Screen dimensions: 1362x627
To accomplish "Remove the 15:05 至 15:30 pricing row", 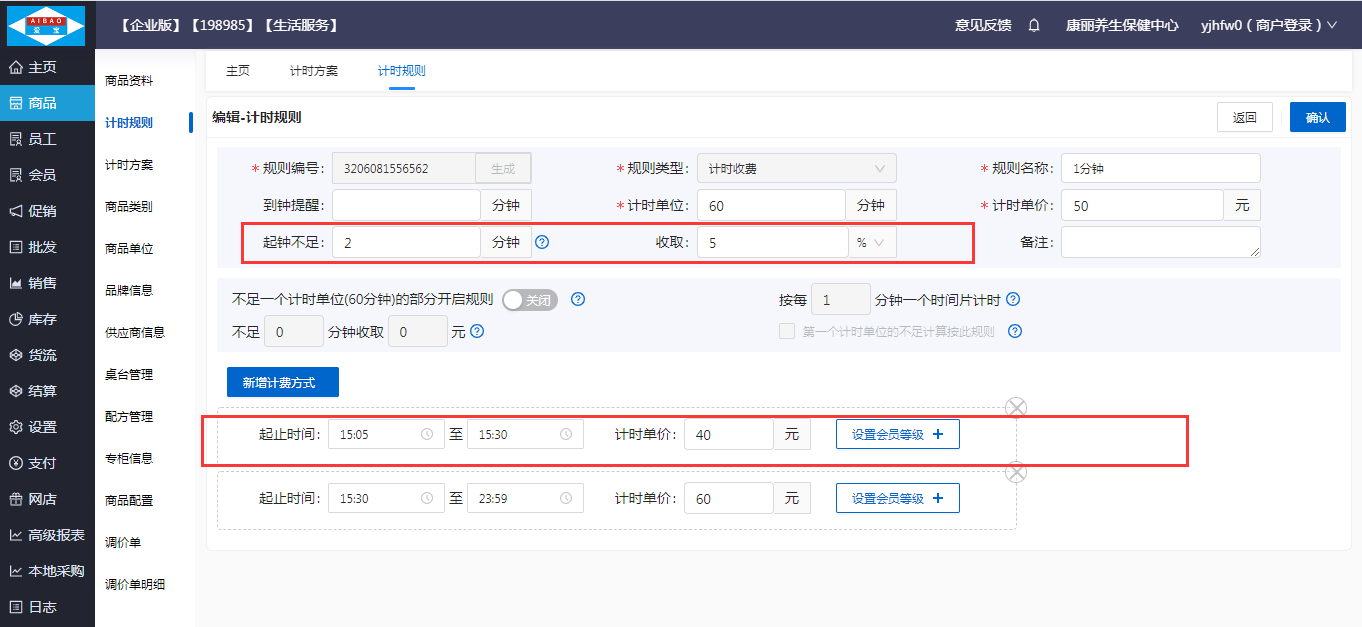I will (1016, 407).
